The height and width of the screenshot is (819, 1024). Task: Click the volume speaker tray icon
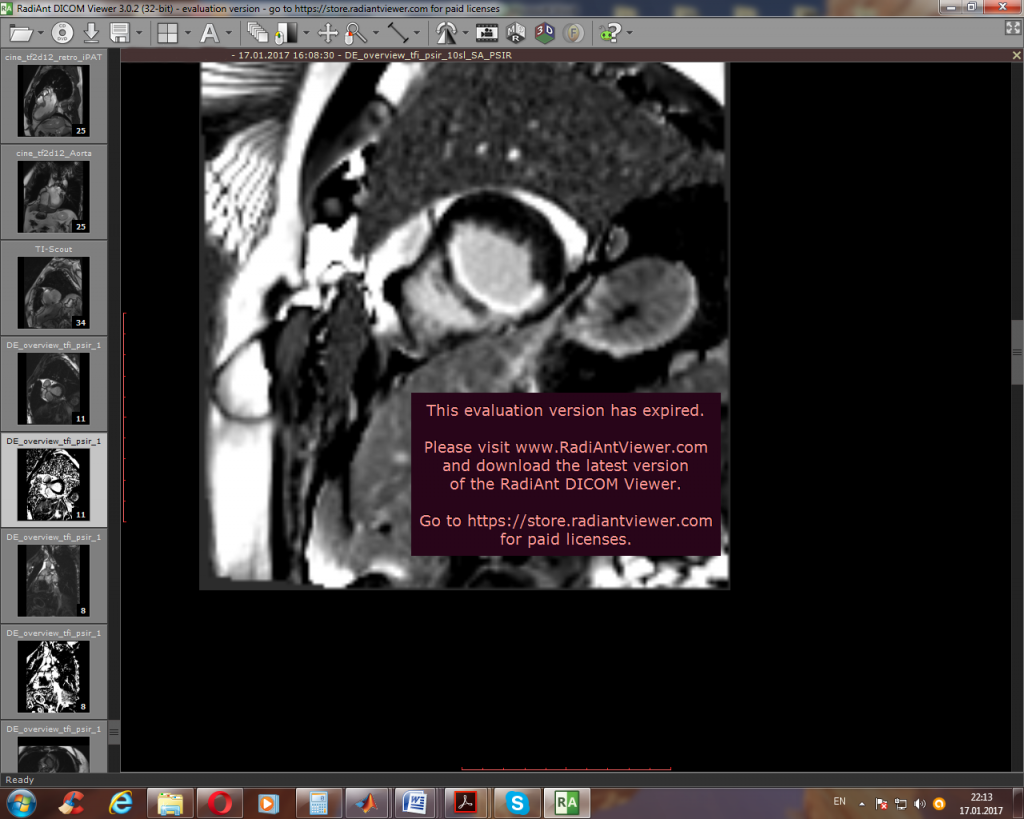[x=920, y=804]
